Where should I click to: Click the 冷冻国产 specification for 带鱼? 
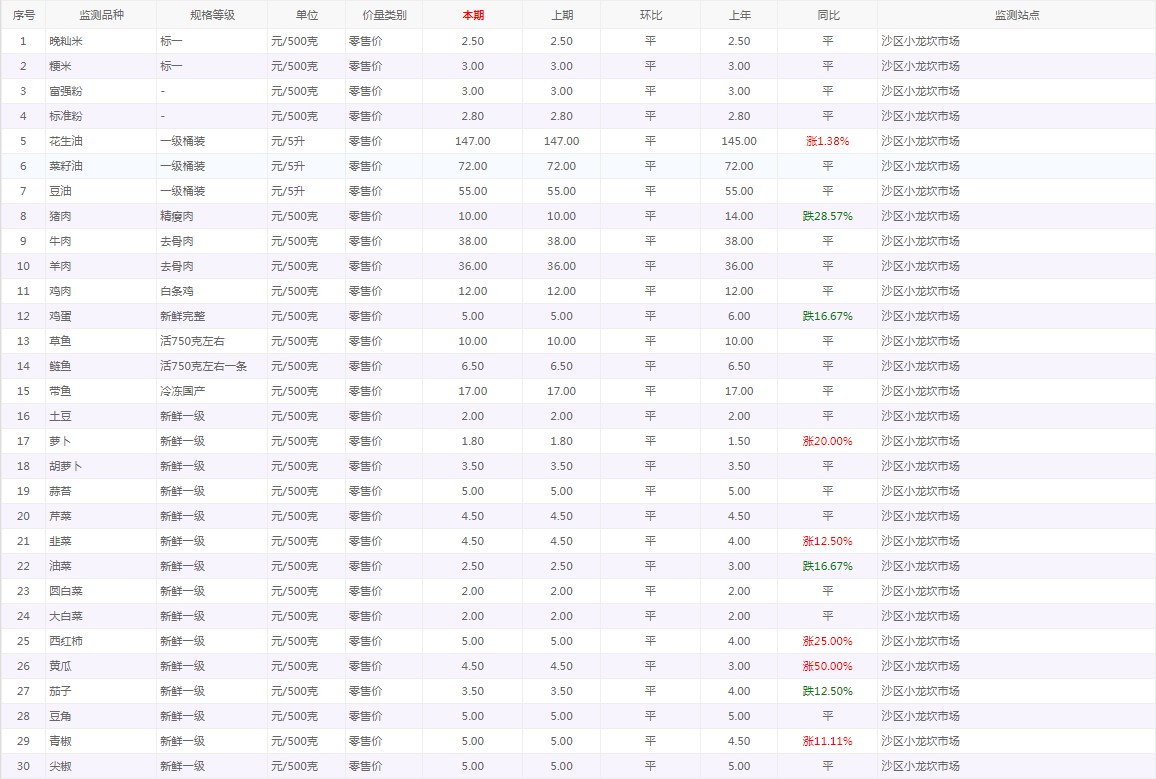[183, 391]
